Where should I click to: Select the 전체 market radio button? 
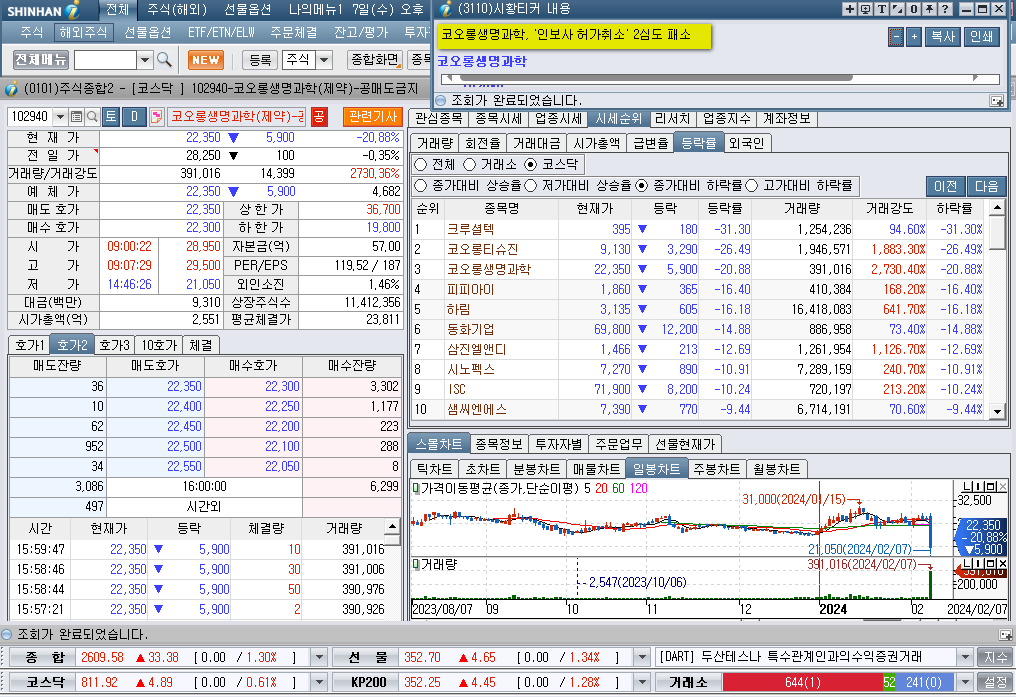(421, 165)
